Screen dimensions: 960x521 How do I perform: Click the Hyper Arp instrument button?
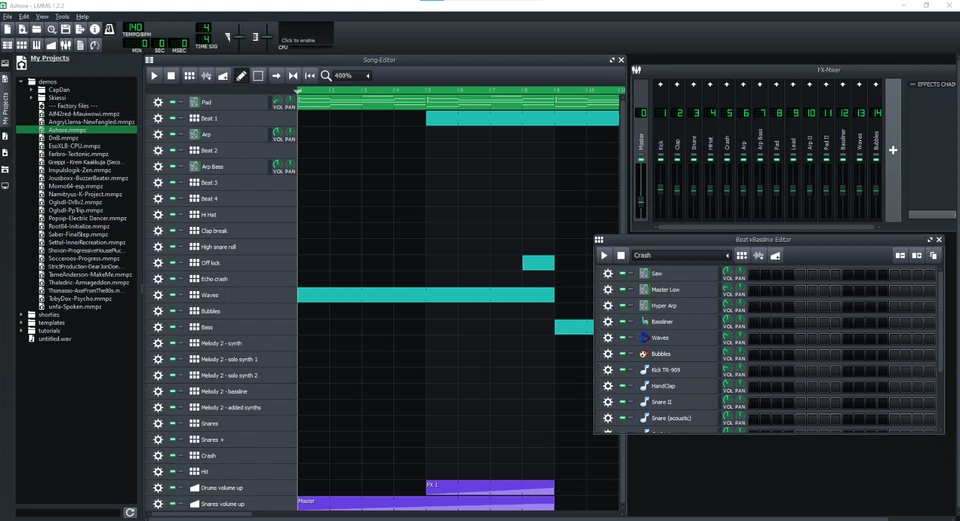click(677, 305)
